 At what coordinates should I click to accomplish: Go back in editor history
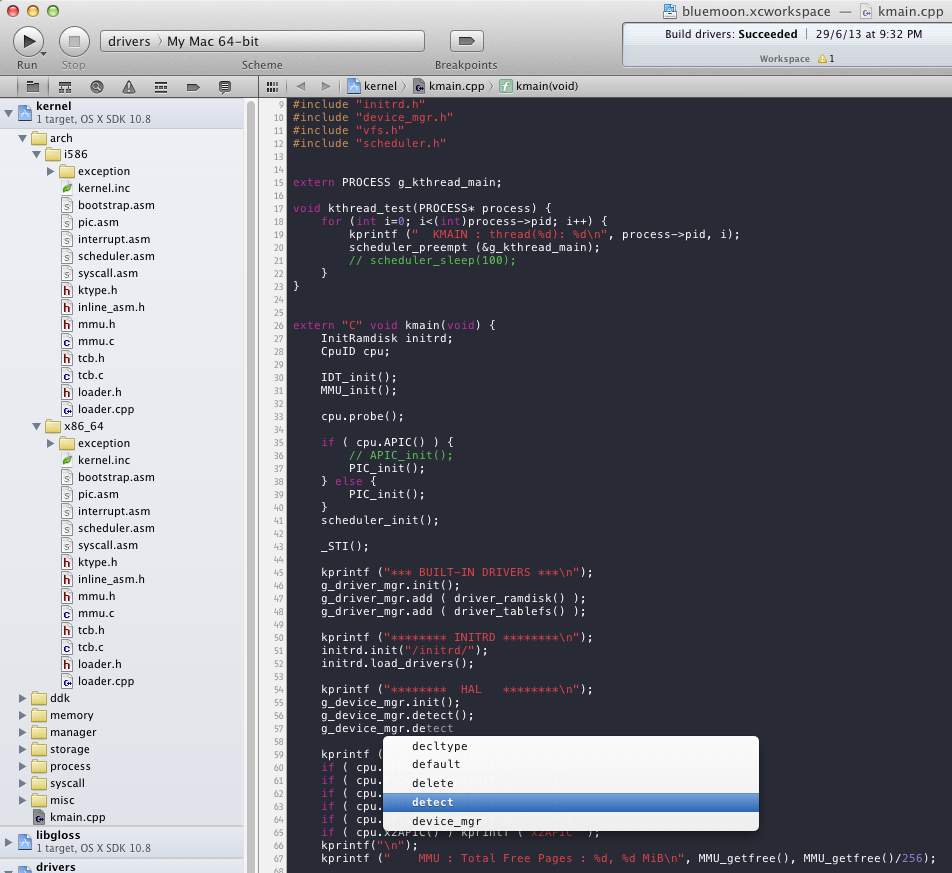[301, 86]
